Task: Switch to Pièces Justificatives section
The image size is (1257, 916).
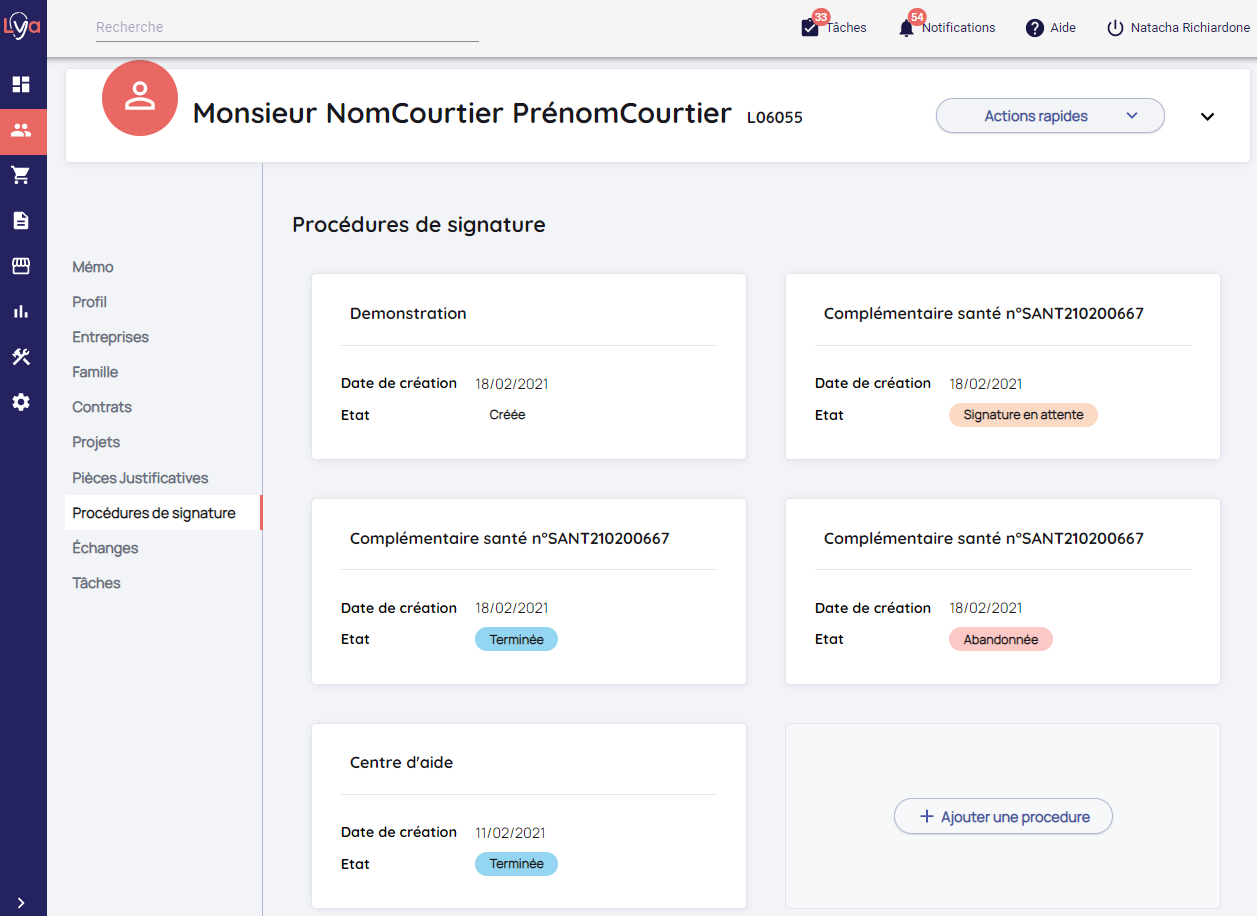Action: click(x=140, y=478)
